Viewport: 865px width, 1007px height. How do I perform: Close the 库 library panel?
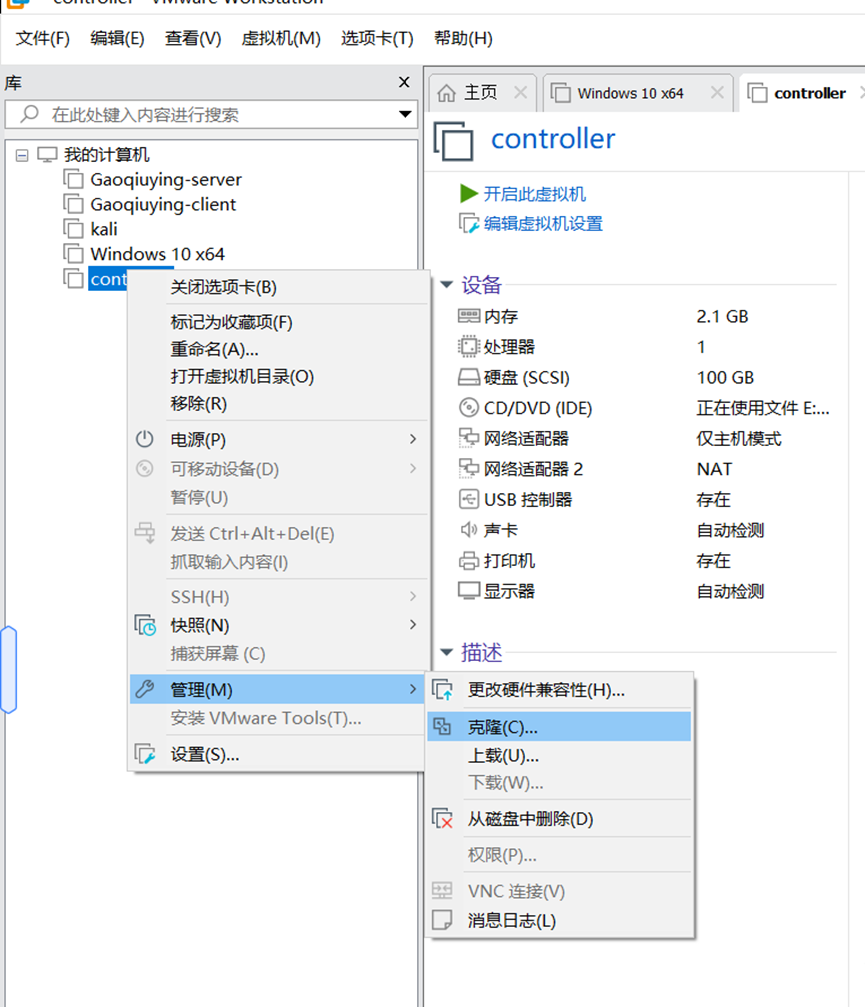pos(404,82)
